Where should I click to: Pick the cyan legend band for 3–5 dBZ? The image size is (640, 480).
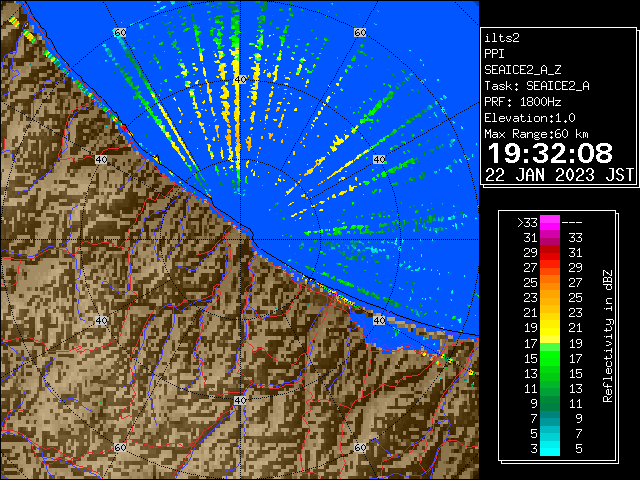(550, 448)
